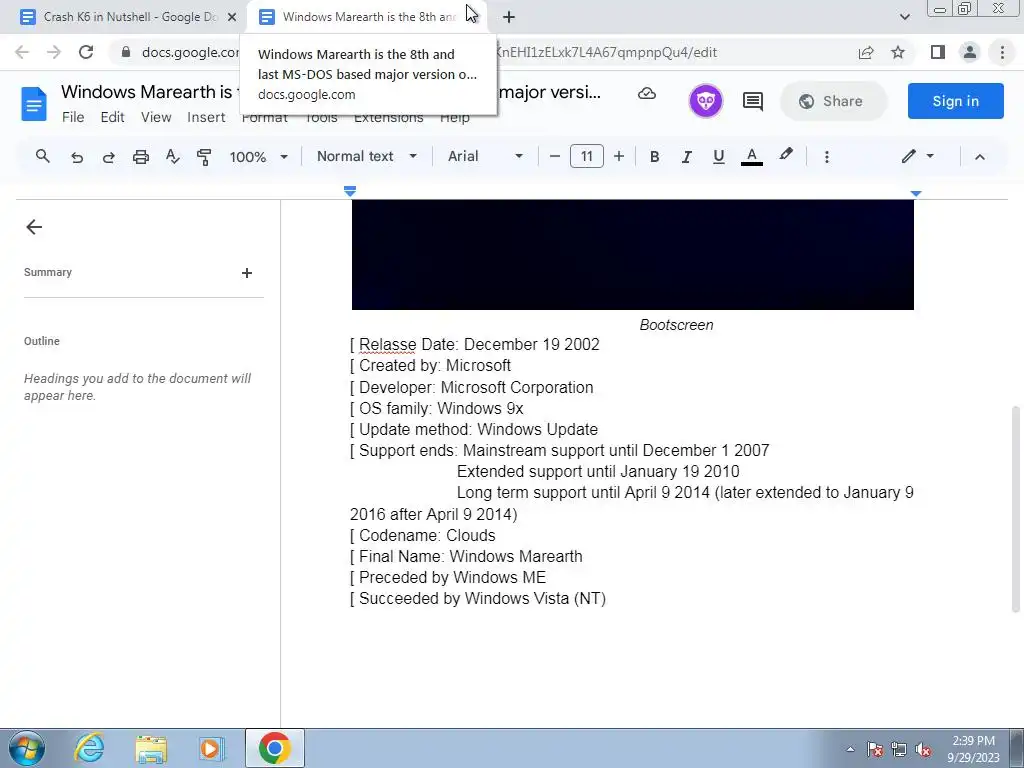Click the Share button
Viewport: 1024px width, 768px height.
tap(833, 101)
